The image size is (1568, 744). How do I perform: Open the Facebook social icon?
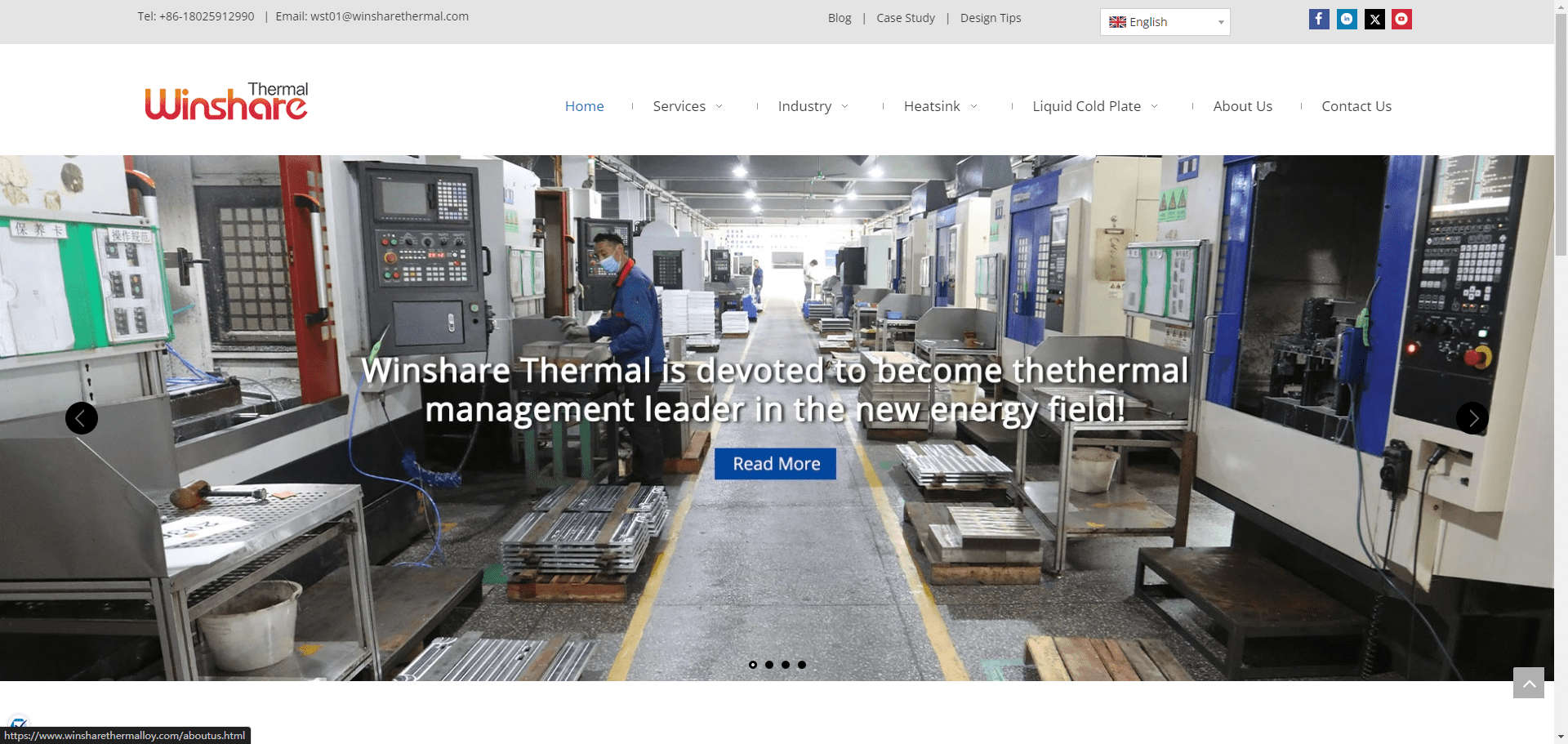tap(1319, 19)
